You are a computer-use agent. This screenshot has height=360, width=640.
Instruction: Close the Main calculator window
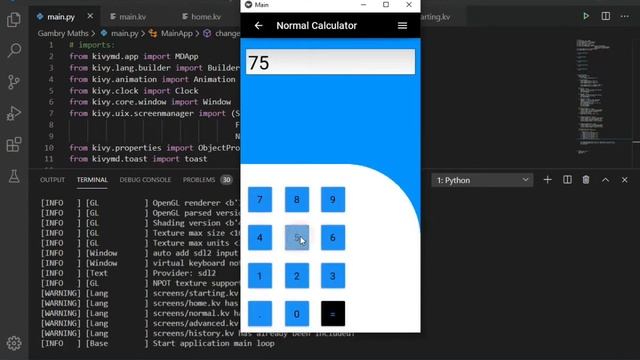409,5
